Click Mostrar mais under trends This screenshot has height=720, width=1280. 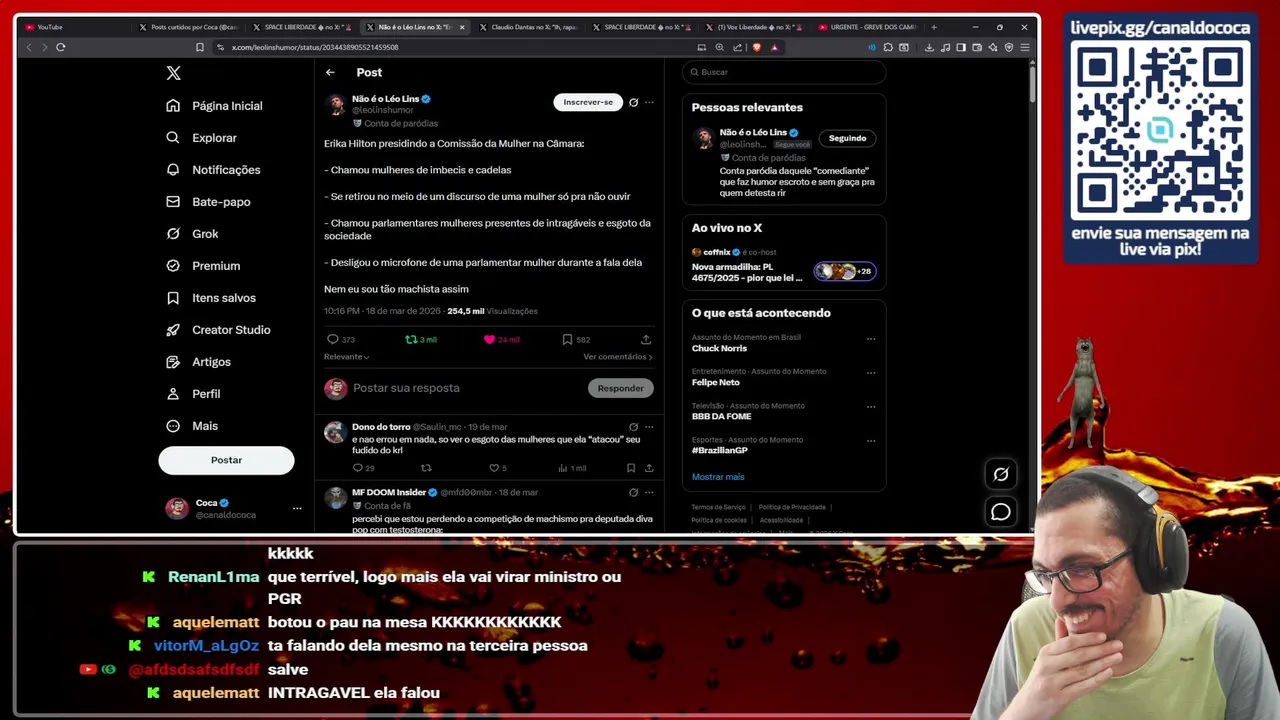[x=718, y=477]
